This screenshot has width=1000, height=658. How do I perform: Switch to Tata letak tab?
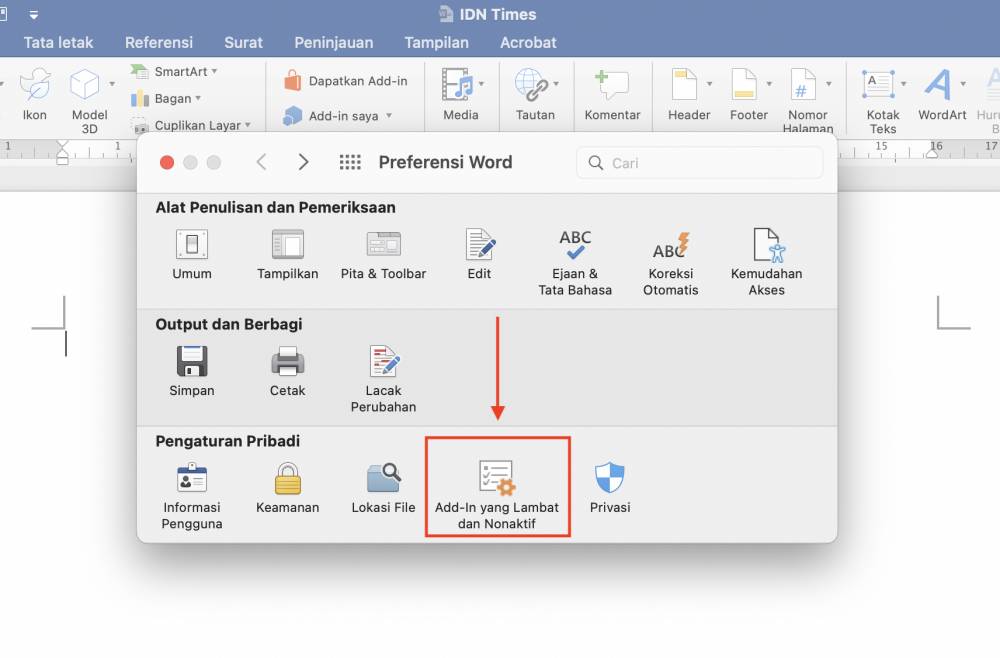58,43
